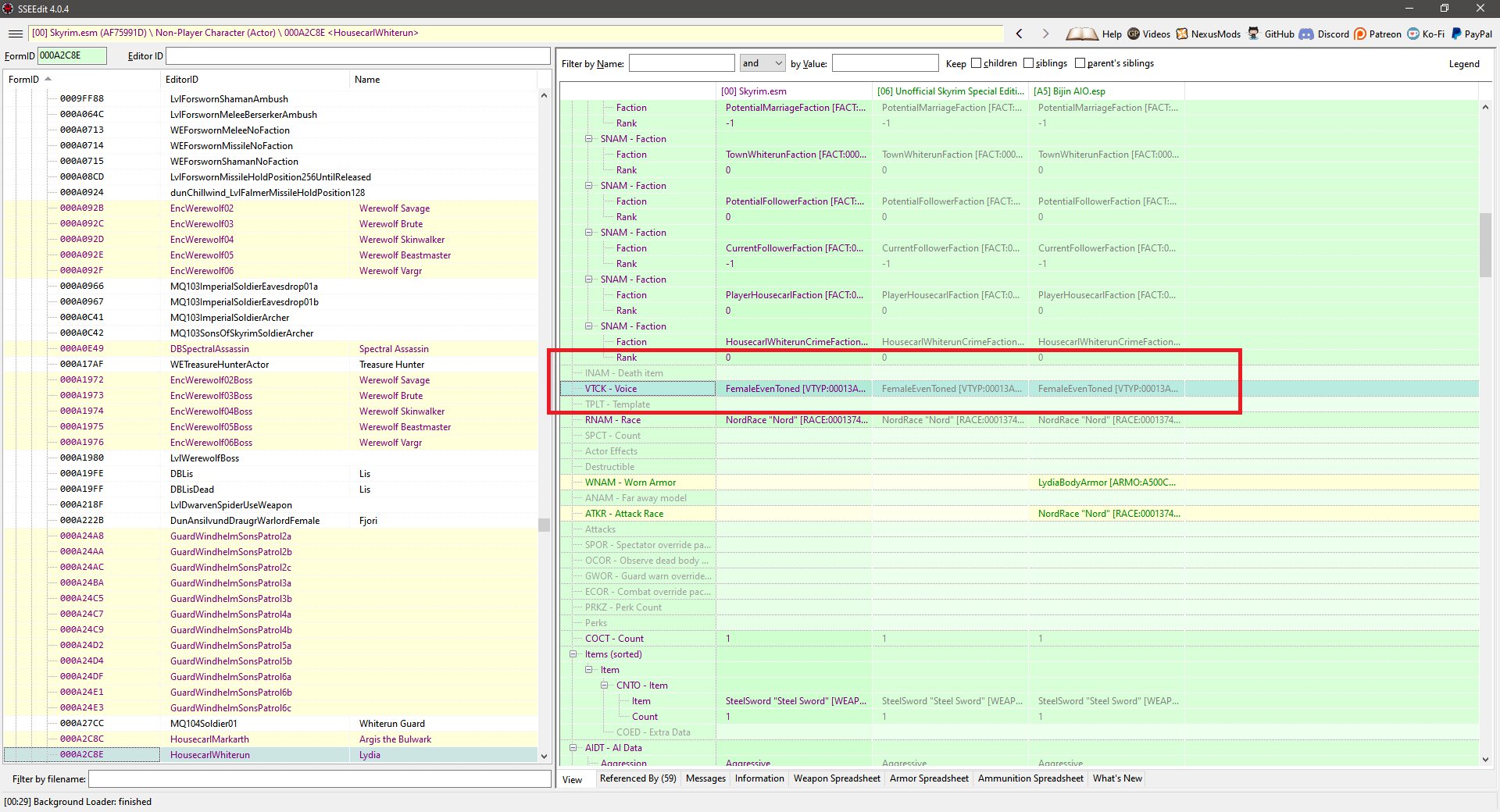Select the HousecarlMarkarth record
Viewport: 1500px width, 812px height.
coord(270,739)
